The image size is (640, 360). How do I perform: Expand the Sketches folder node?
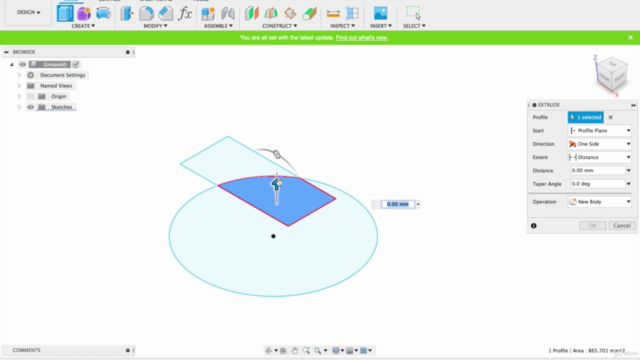coord(19,107)
